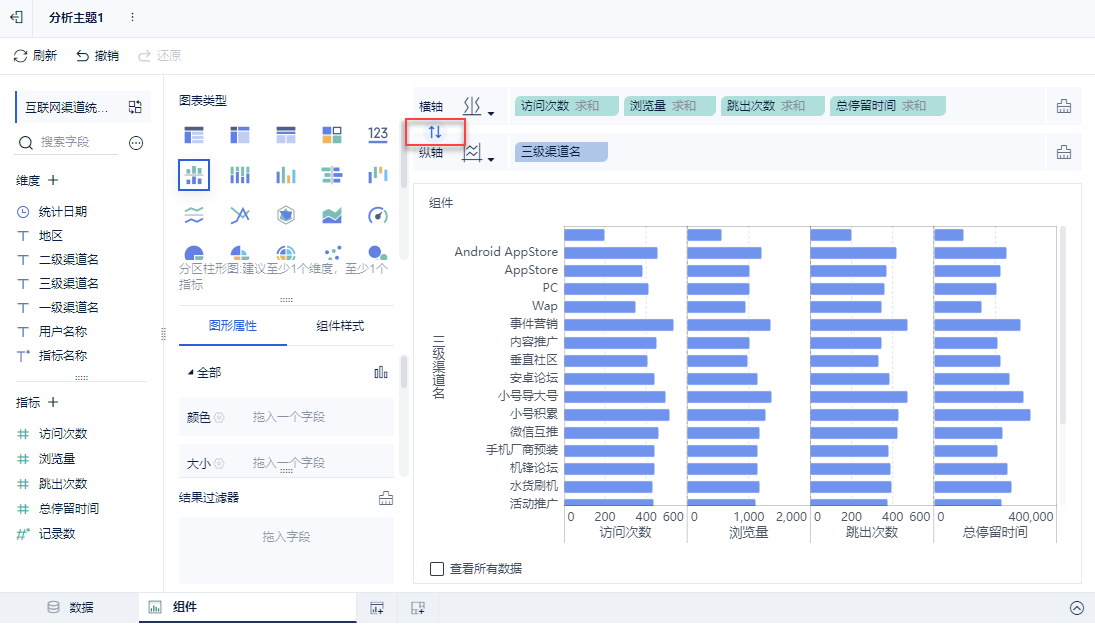Select the range area chart type

(x=332, y=215)
